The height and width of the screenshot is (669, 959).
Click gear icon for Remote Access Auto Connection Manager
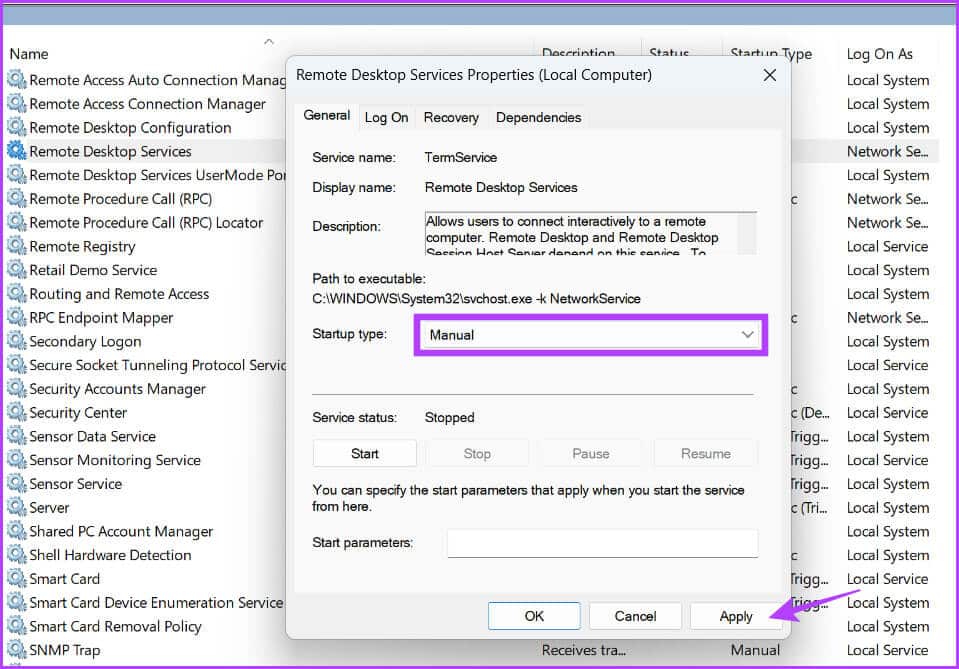17,79
